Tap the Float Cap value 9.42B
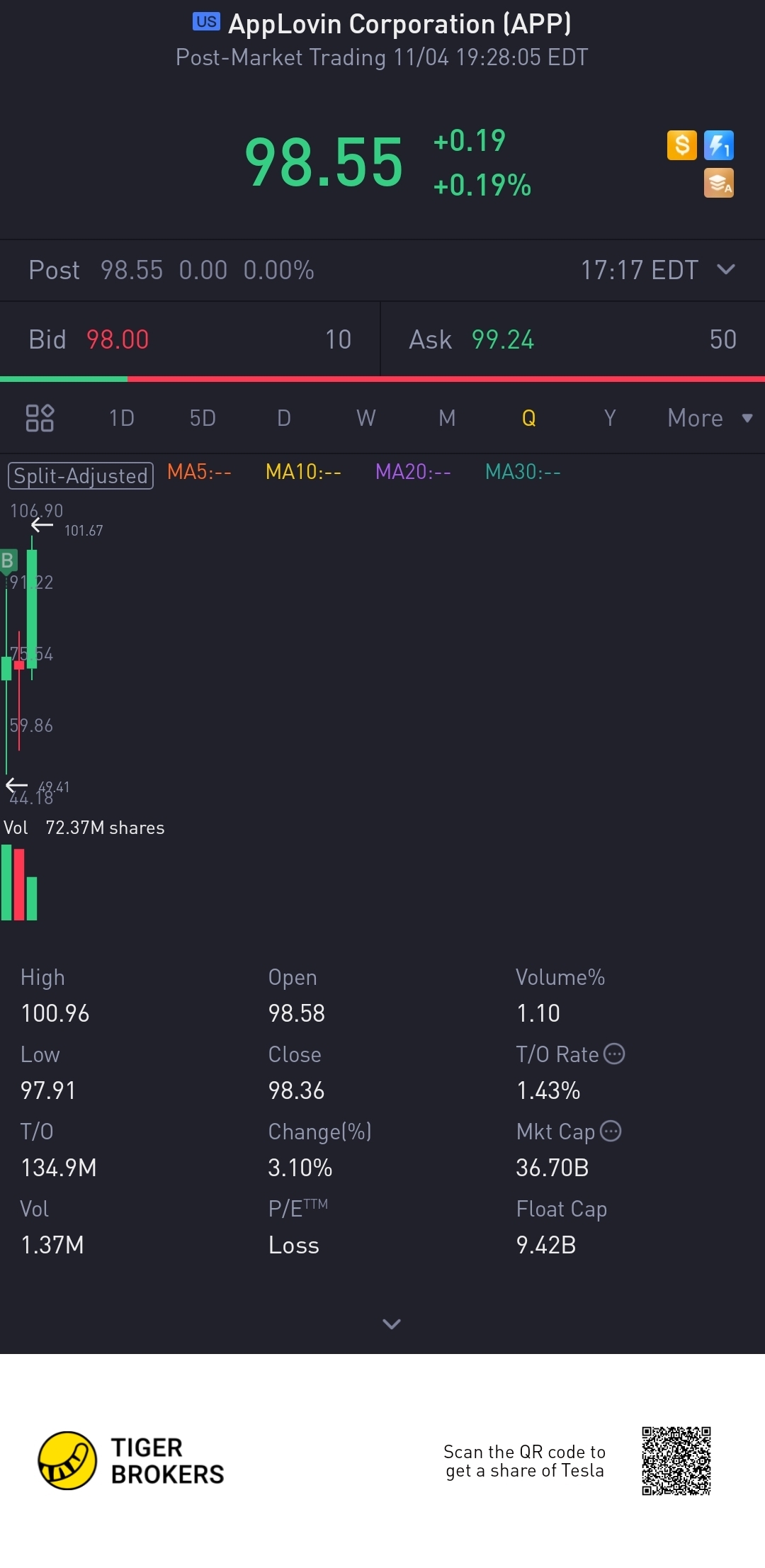 [x=546, y=1244]
